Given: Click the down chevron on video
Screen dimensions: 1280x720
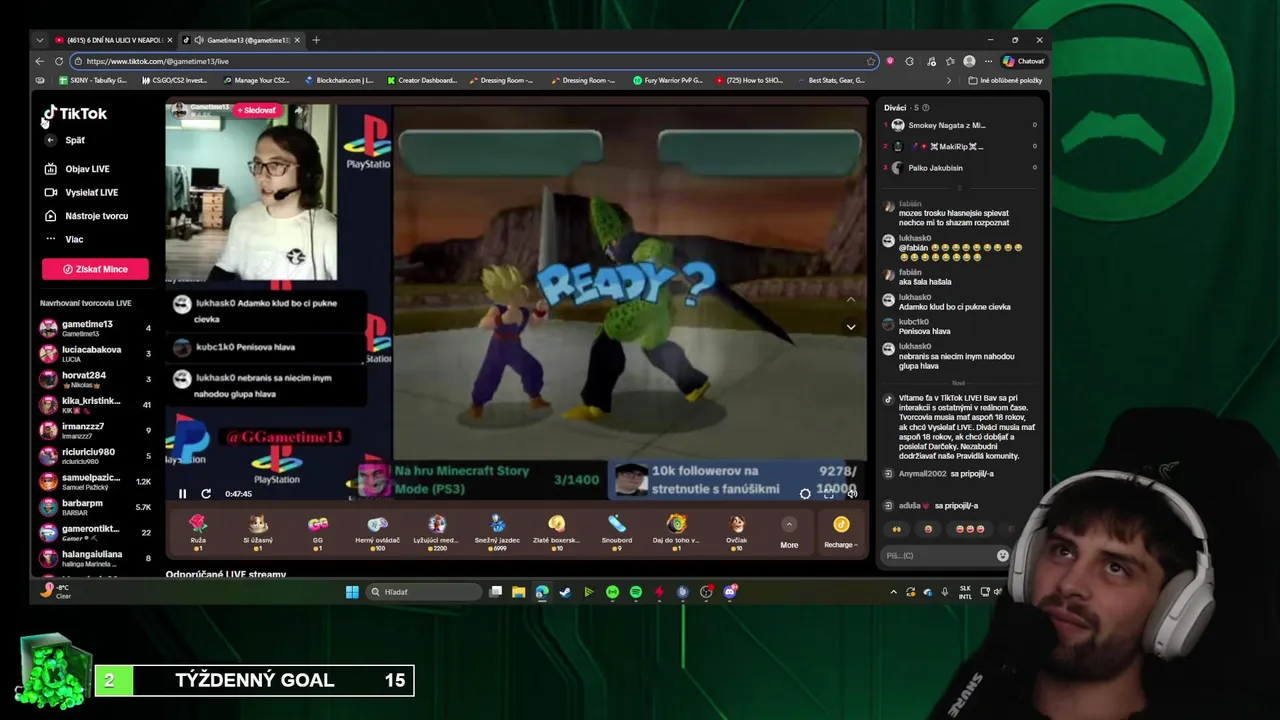Looking at the screenshot, I should (851, 327).
